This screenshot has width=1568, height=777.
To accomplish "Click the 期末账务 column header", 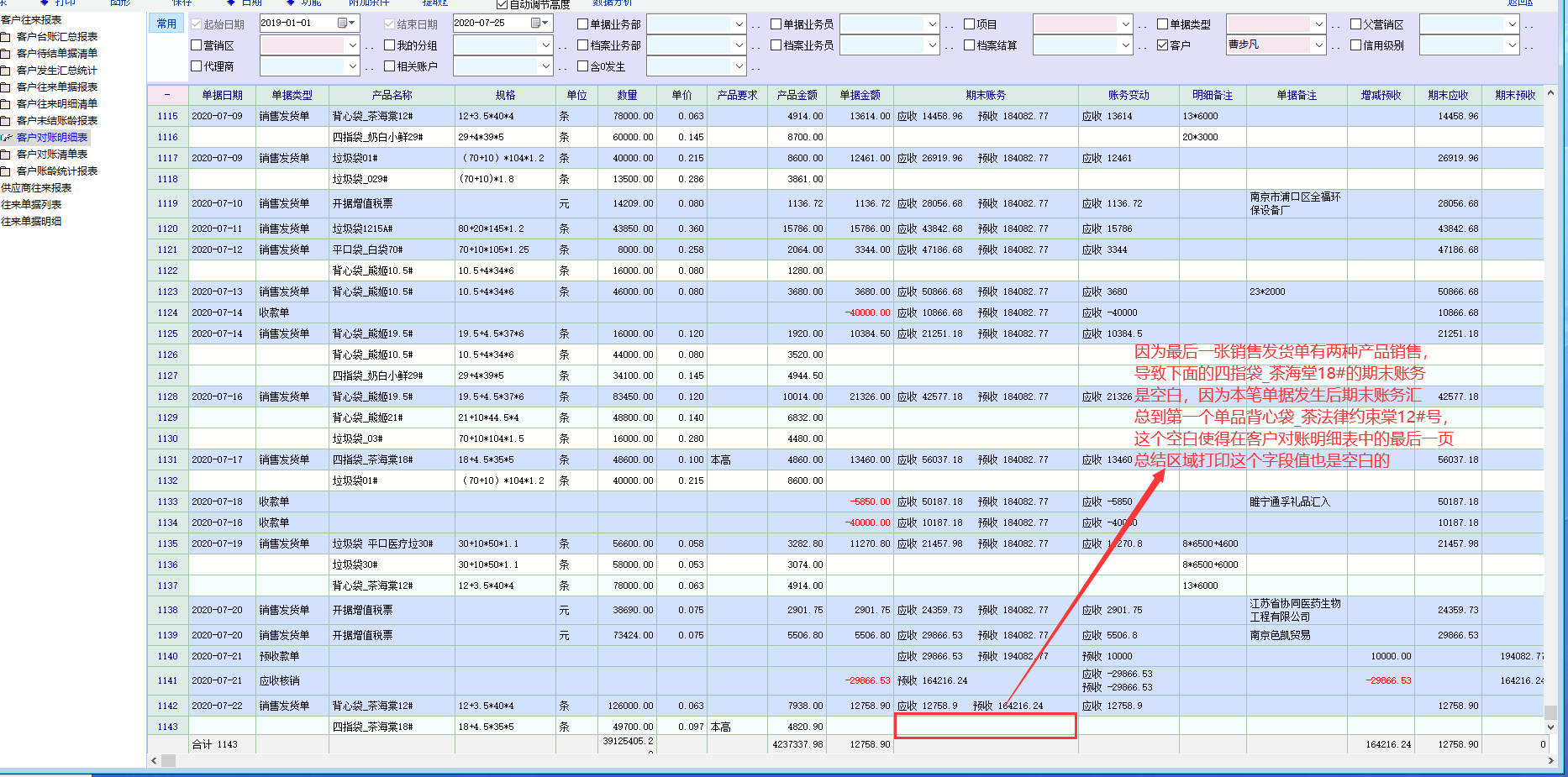I will (x=985, y=96).
